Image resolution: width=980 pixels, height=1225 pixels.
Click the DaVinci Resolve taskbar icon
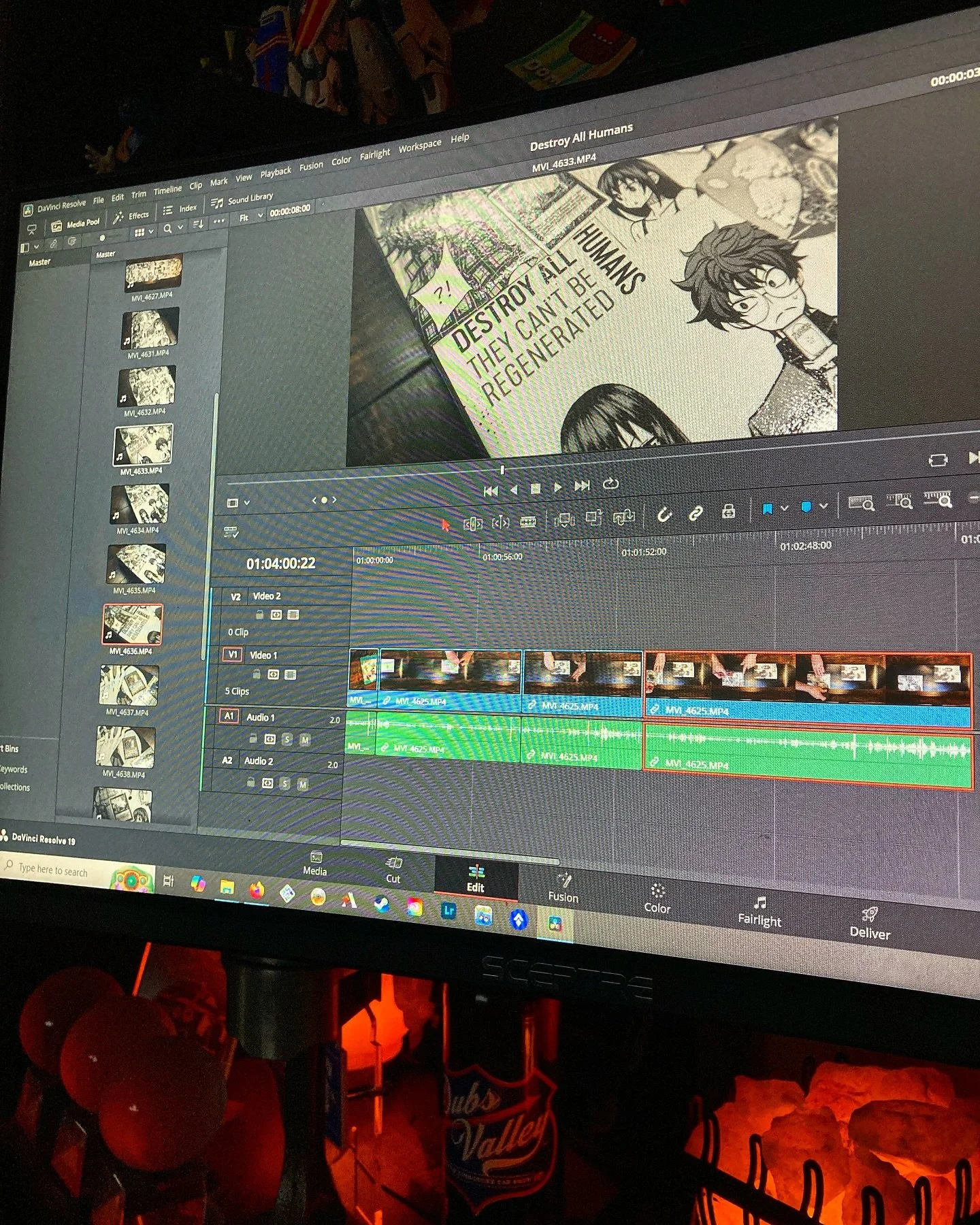click(x=555, y=924)
